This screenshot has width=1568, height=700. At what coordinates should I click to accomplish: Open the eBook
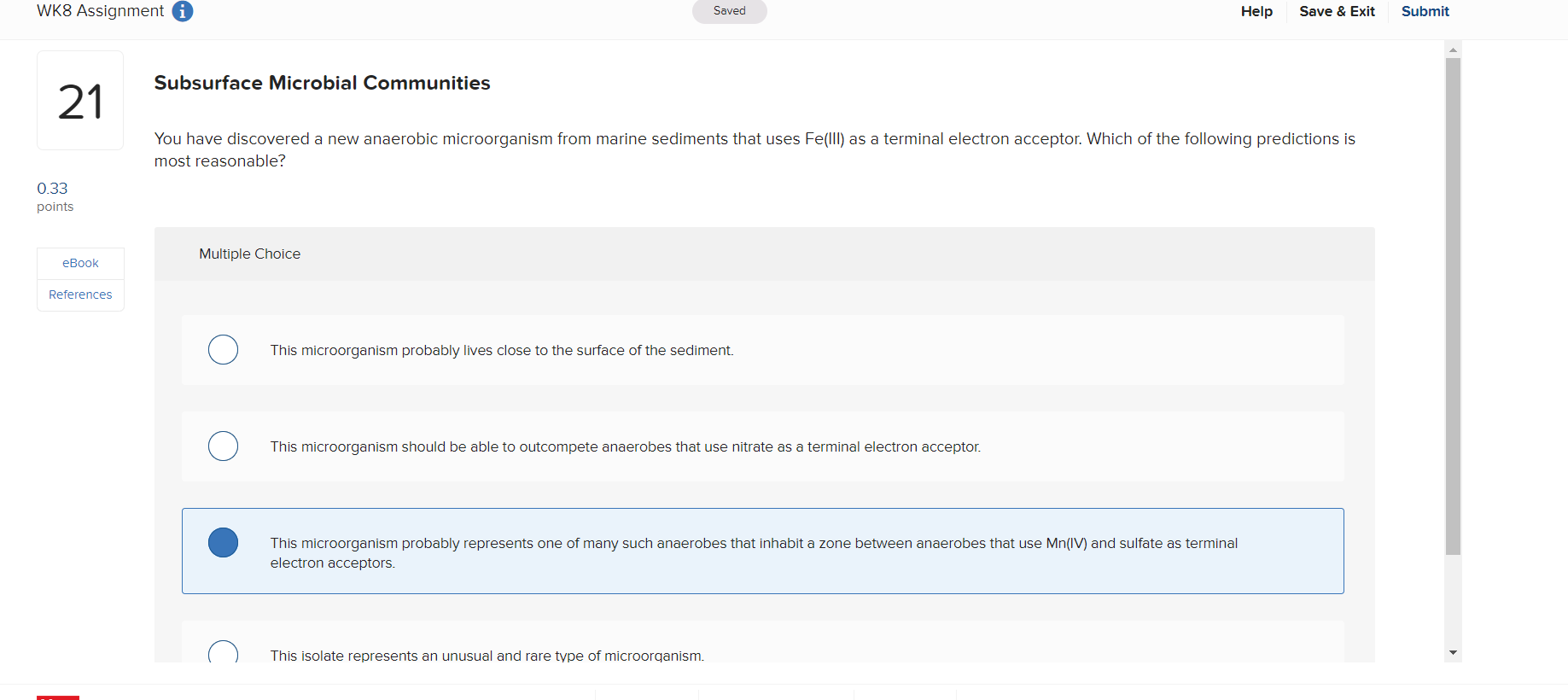tap(80, 263)
